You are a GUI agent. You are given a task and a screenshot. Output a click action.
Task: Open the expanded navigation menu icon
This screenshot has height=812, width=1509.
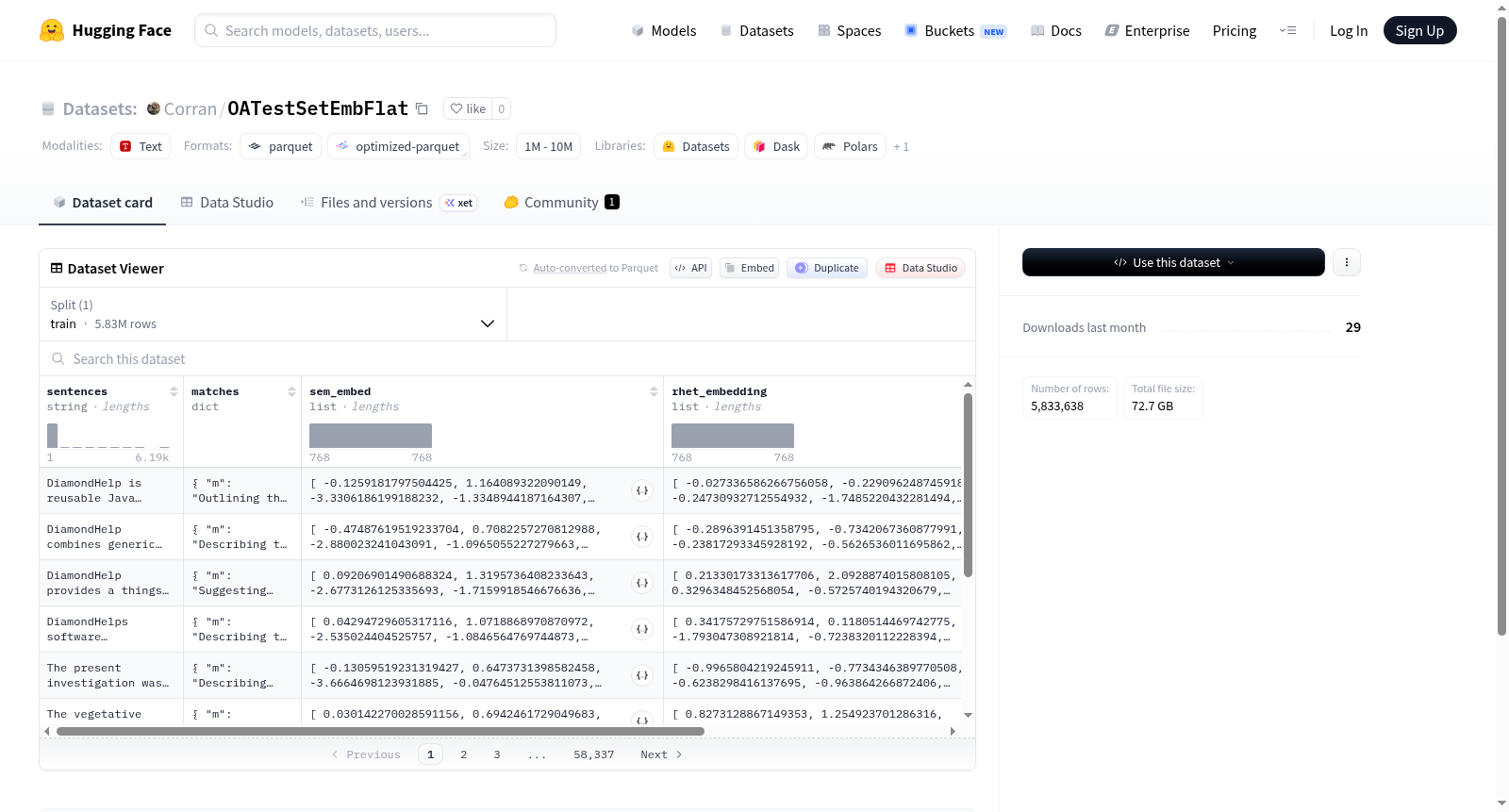pyautogui.click(x=1287, y=30)
